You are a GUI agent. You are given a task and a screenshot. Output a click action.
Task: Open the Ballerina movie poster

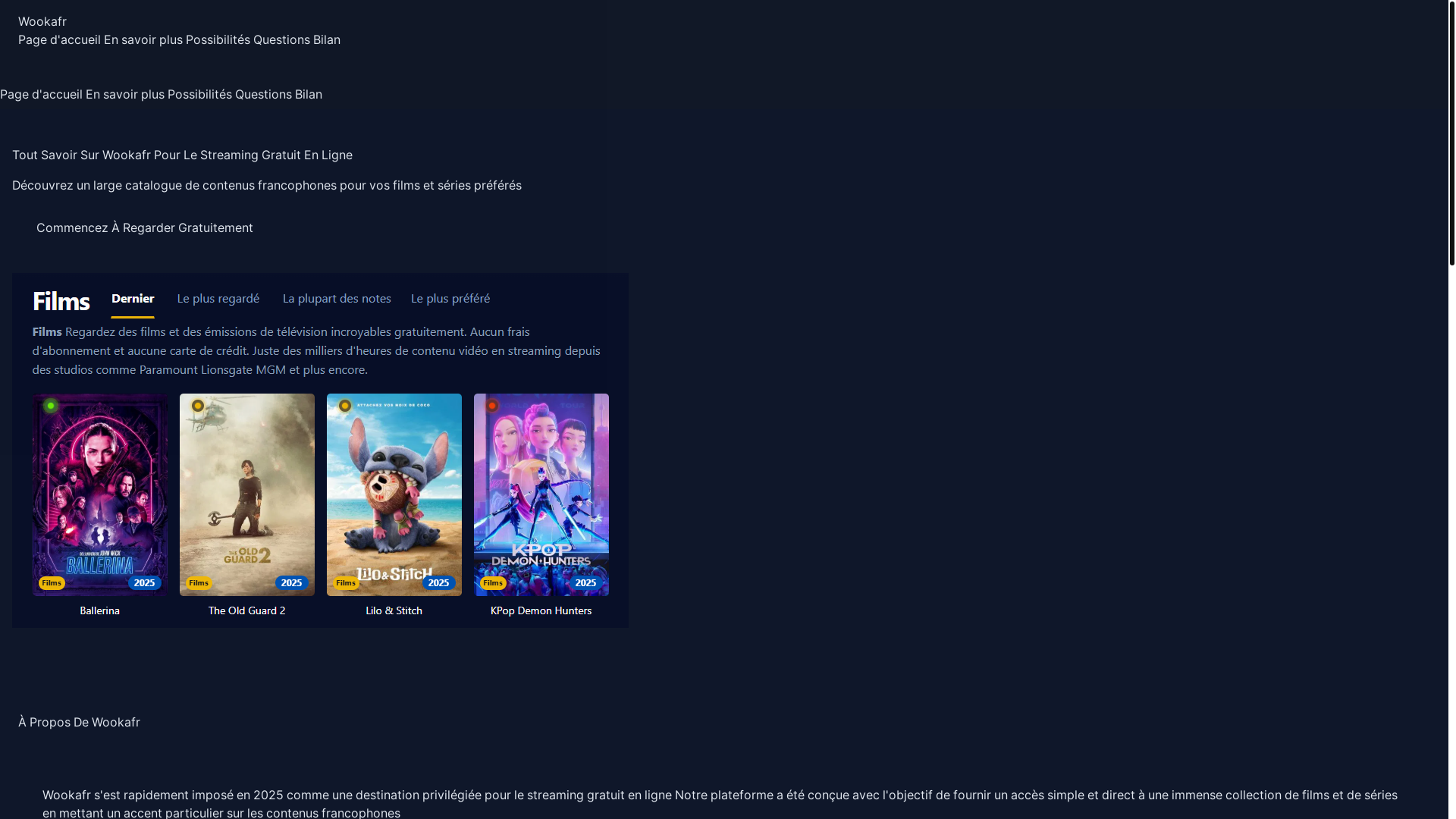pos(100,494)
